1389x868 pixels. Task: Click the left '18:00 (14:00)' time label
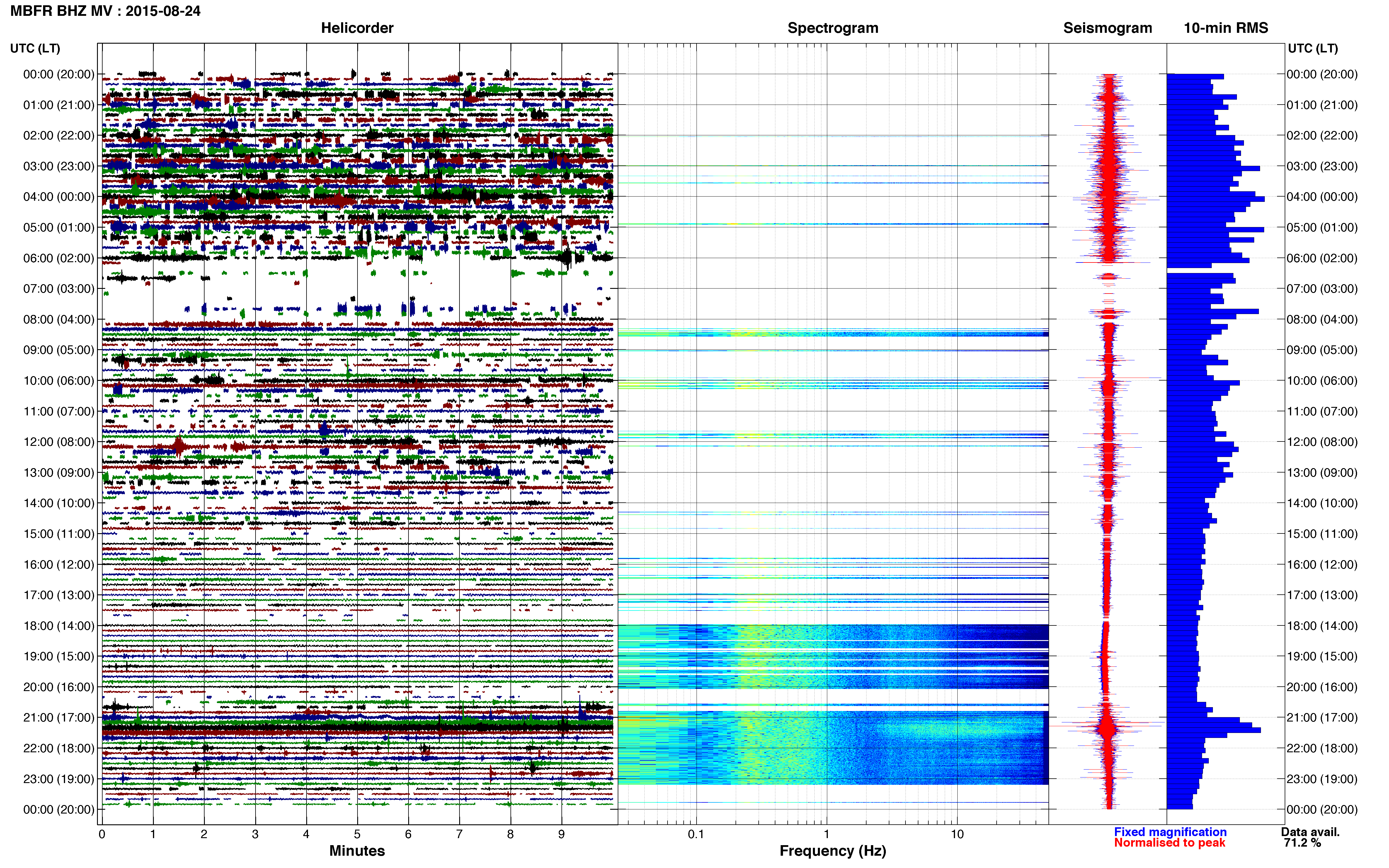pos(59,626)
